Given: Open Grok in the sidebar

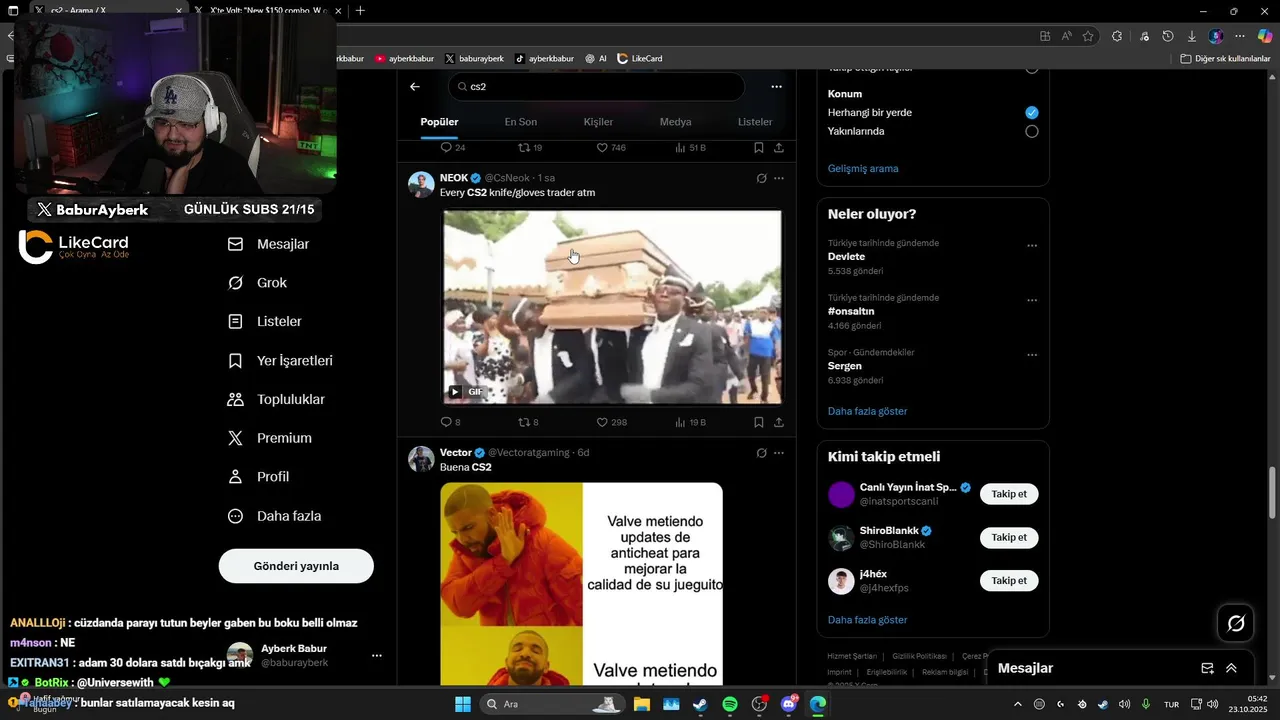Looking at the screenshot, I should click(x=257, y=283).
